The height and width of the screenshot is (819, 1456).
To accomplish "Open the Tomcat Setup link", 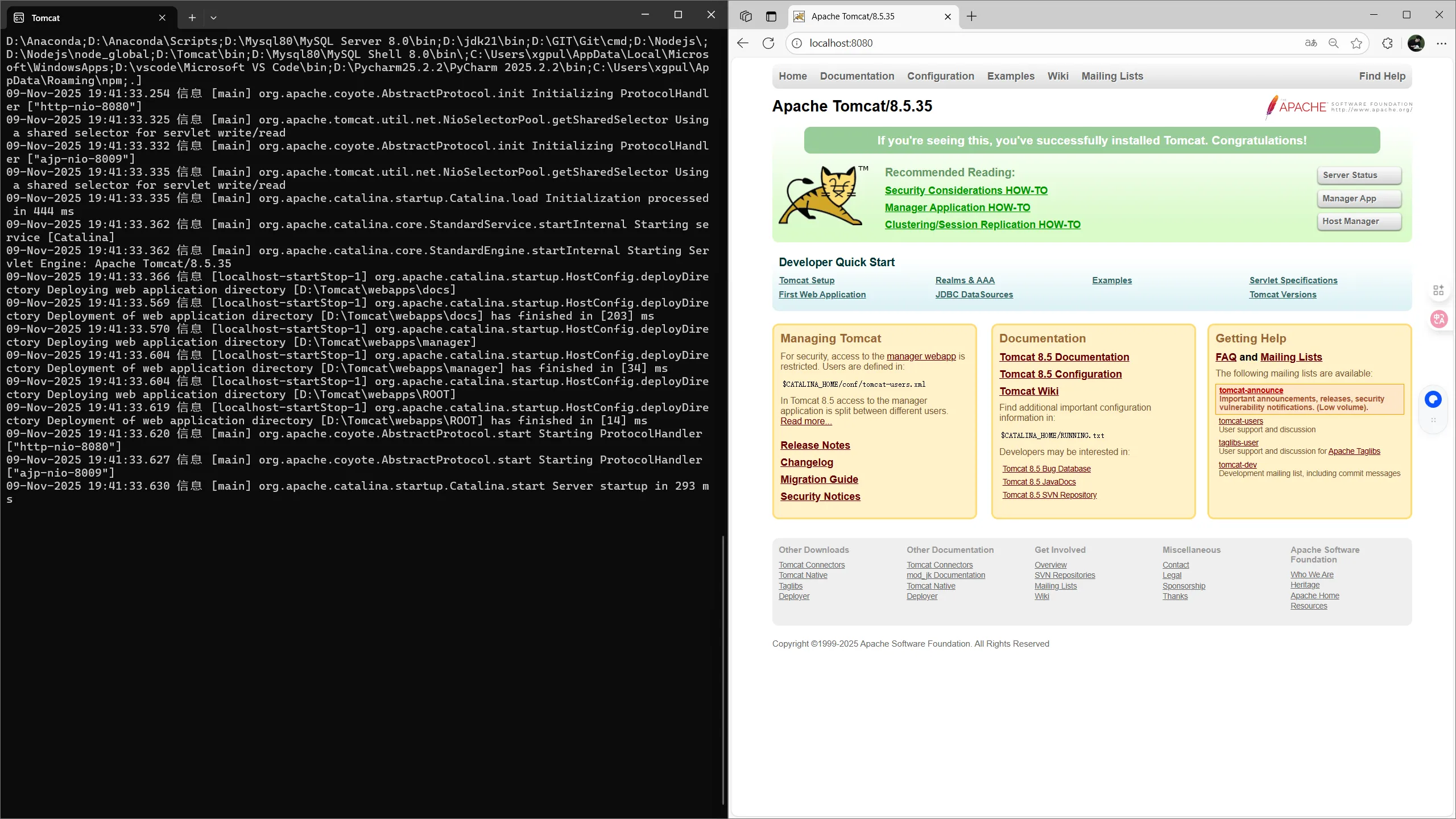I will (806, 280).
